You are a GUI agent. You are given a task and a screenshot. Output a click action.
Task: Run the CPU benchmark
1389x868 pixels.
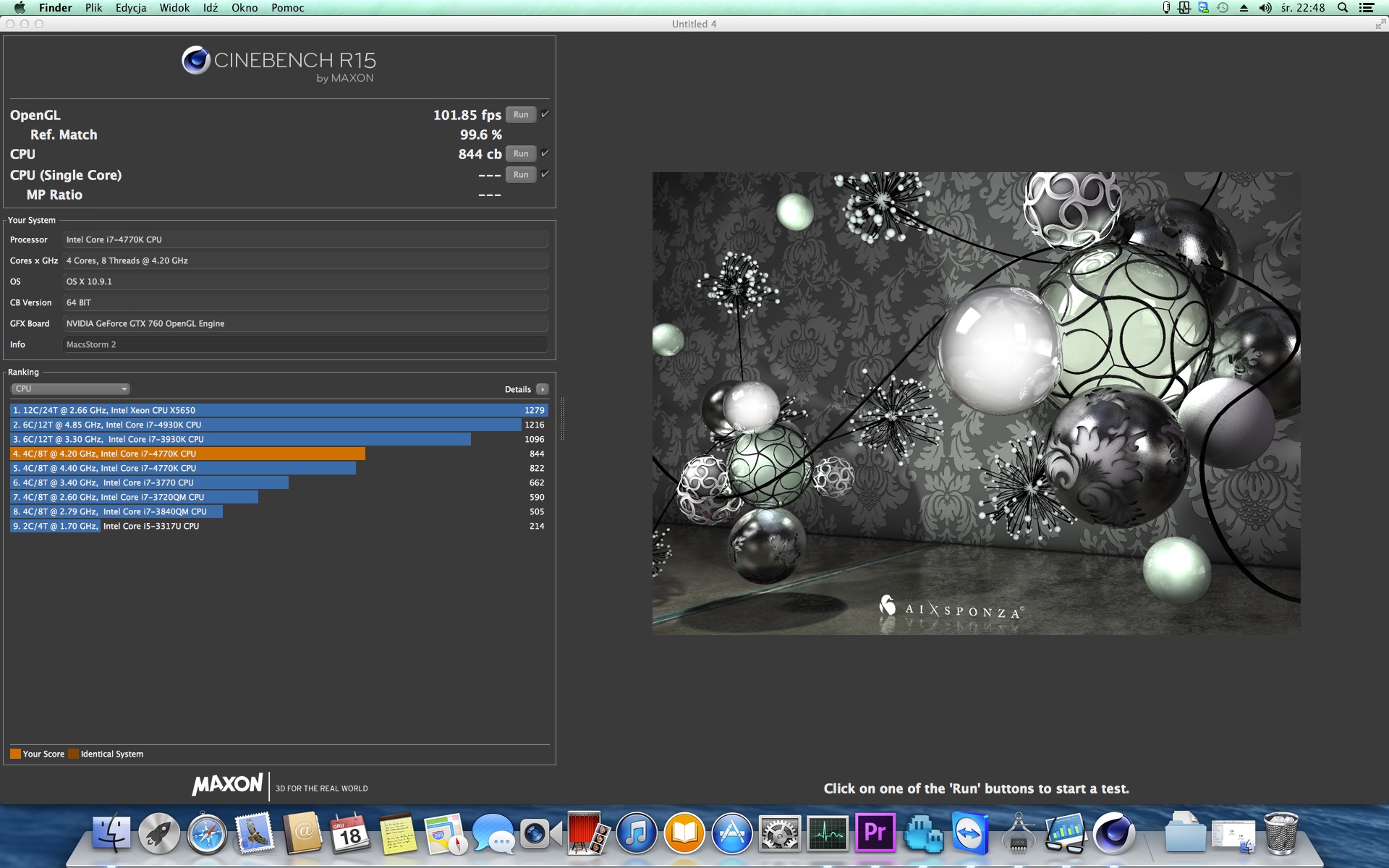[521, 153]
